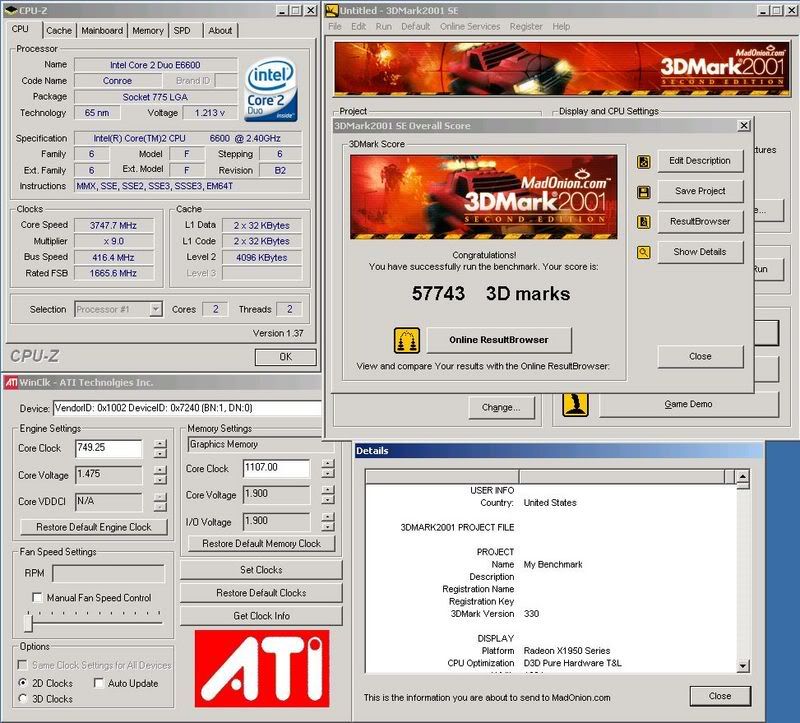Click the Edit Description document icon
Screen dimensions: 800x723
coord(643,162)
